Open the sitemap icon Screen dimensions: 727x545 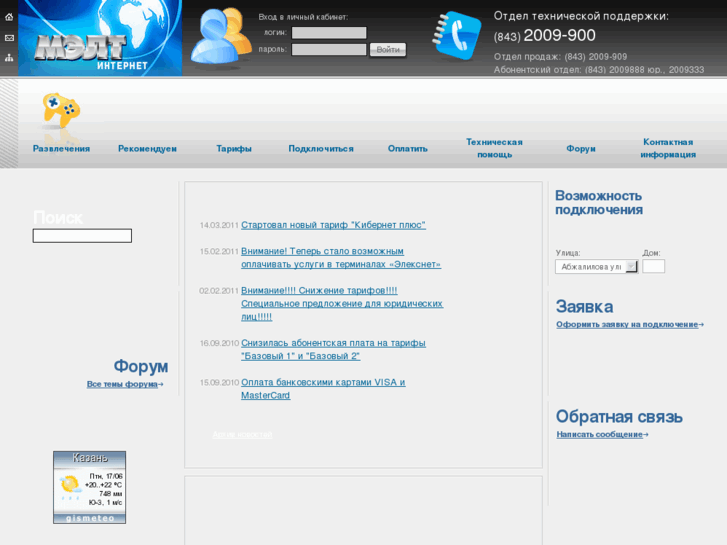[9, 58]
